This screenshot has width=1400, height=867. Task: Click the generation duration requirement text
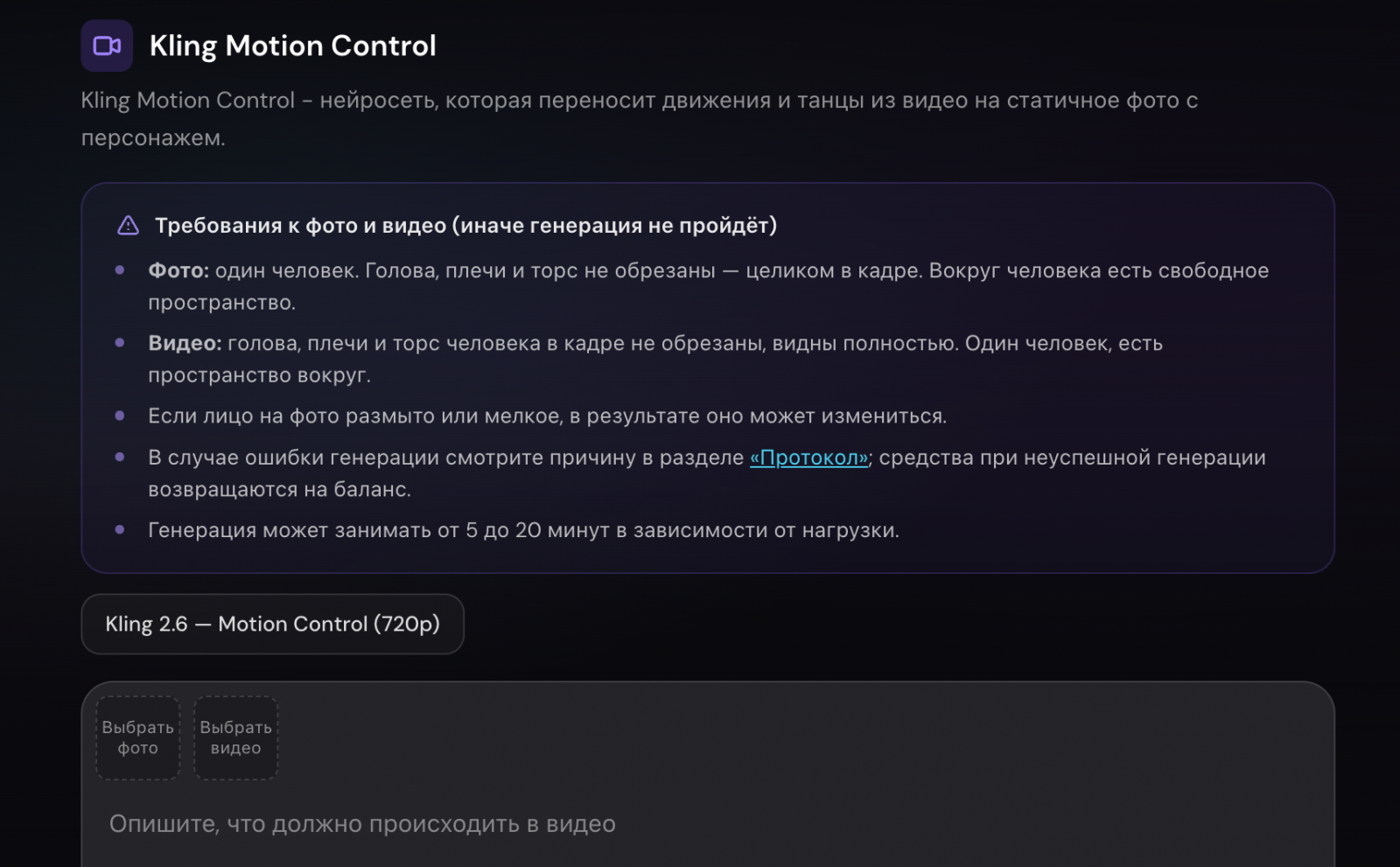coord(523,530)
